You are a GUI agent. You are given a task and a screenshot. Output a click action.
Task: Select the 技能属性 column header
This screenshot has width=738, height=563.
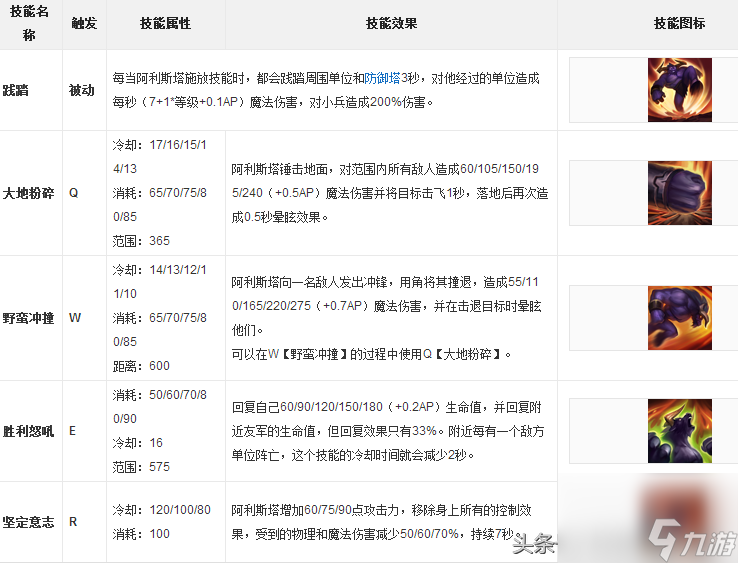pyautogui.click(x=165, y=23)
